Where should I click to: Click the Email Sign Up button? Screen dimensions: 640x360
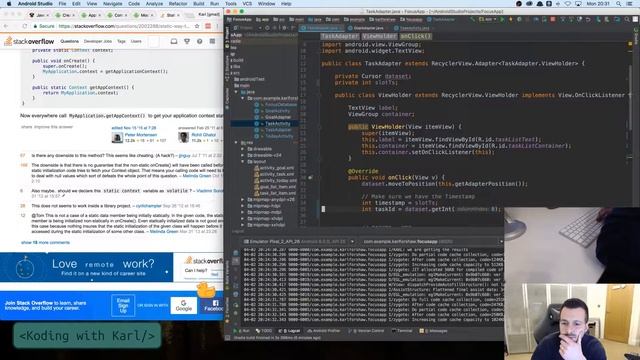[x=123, y=305]
